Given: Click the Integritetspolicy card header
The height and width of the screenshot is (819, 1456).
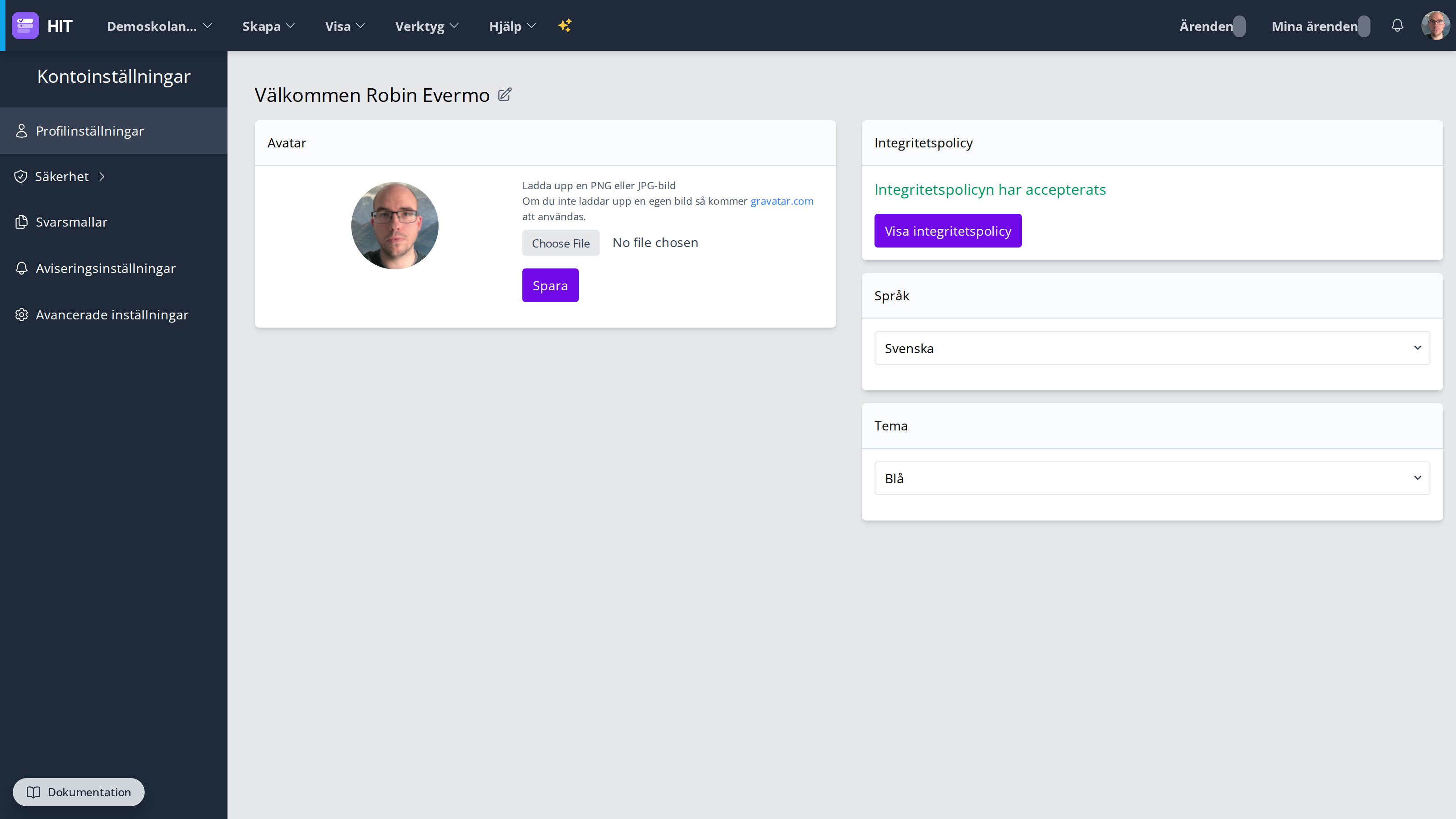Looking at the screenshot, I should (1152, 142).
